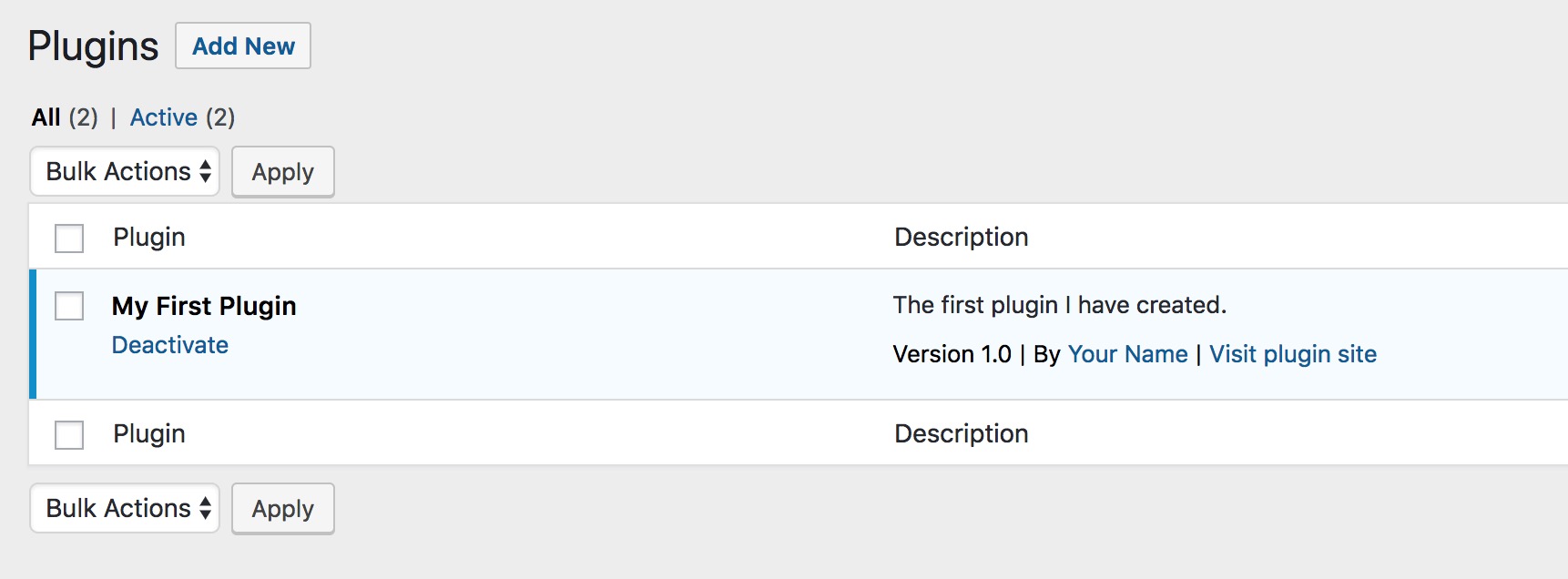The width and height of the screenshot is (1568, 579).
Task: Switch to the All plugins filter
Action: [46, 117]
